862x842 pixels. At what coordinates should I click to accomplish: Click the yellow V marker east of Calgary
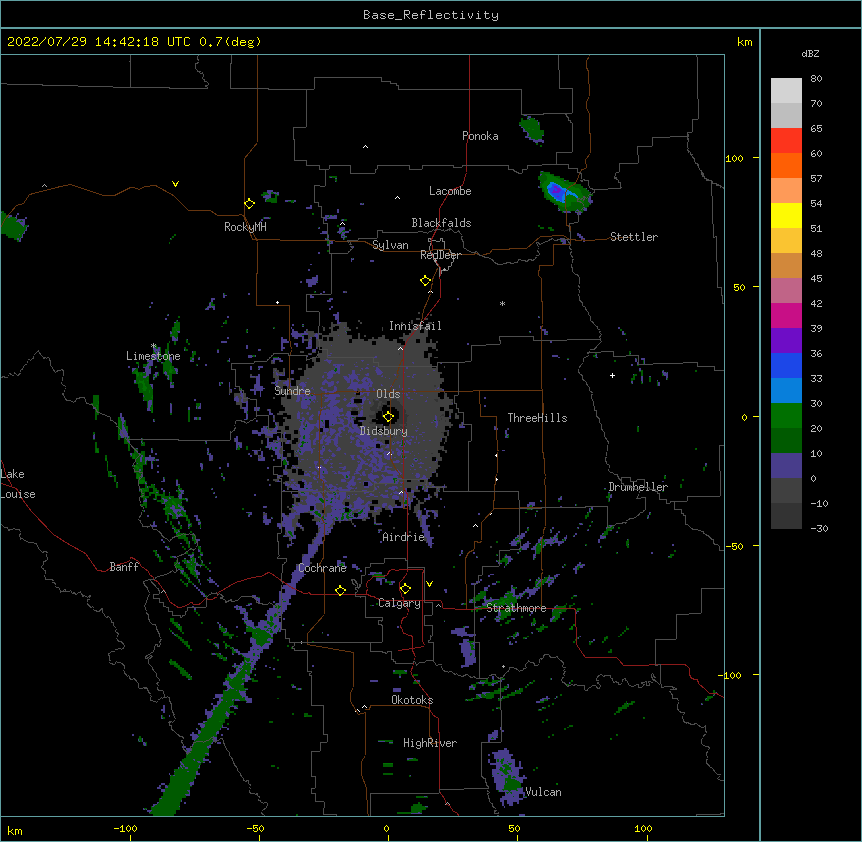pyautogui.click(x=429, y=584)
